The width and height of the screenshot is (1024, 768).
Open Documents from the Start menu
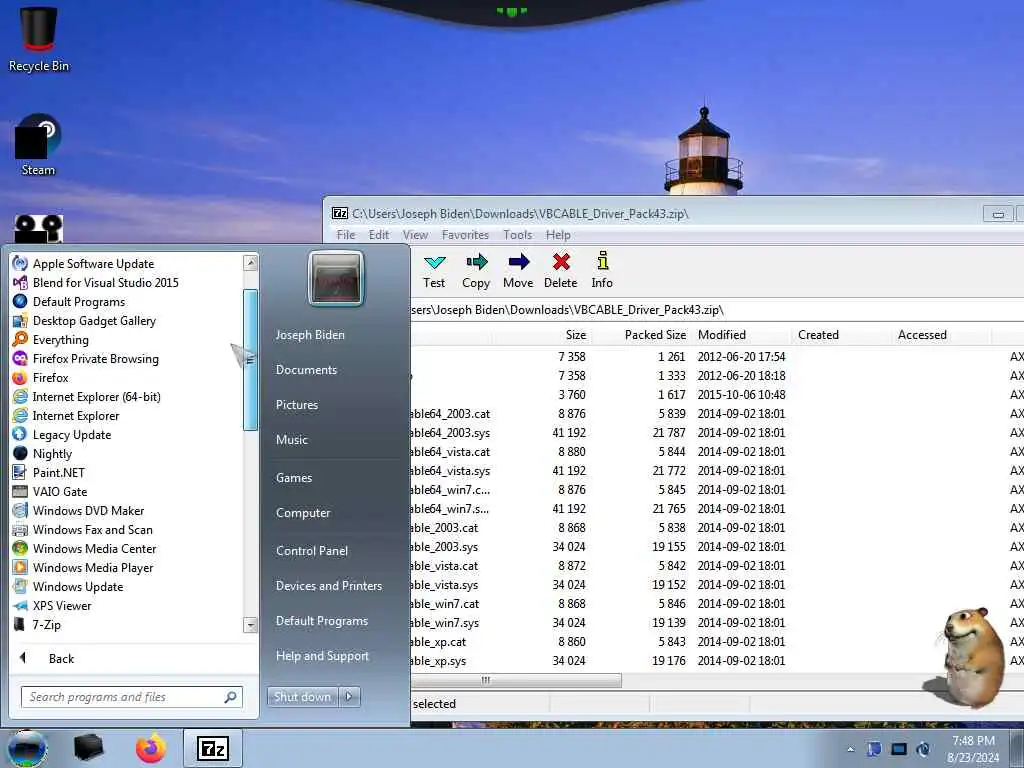click(x=306, y=370)
